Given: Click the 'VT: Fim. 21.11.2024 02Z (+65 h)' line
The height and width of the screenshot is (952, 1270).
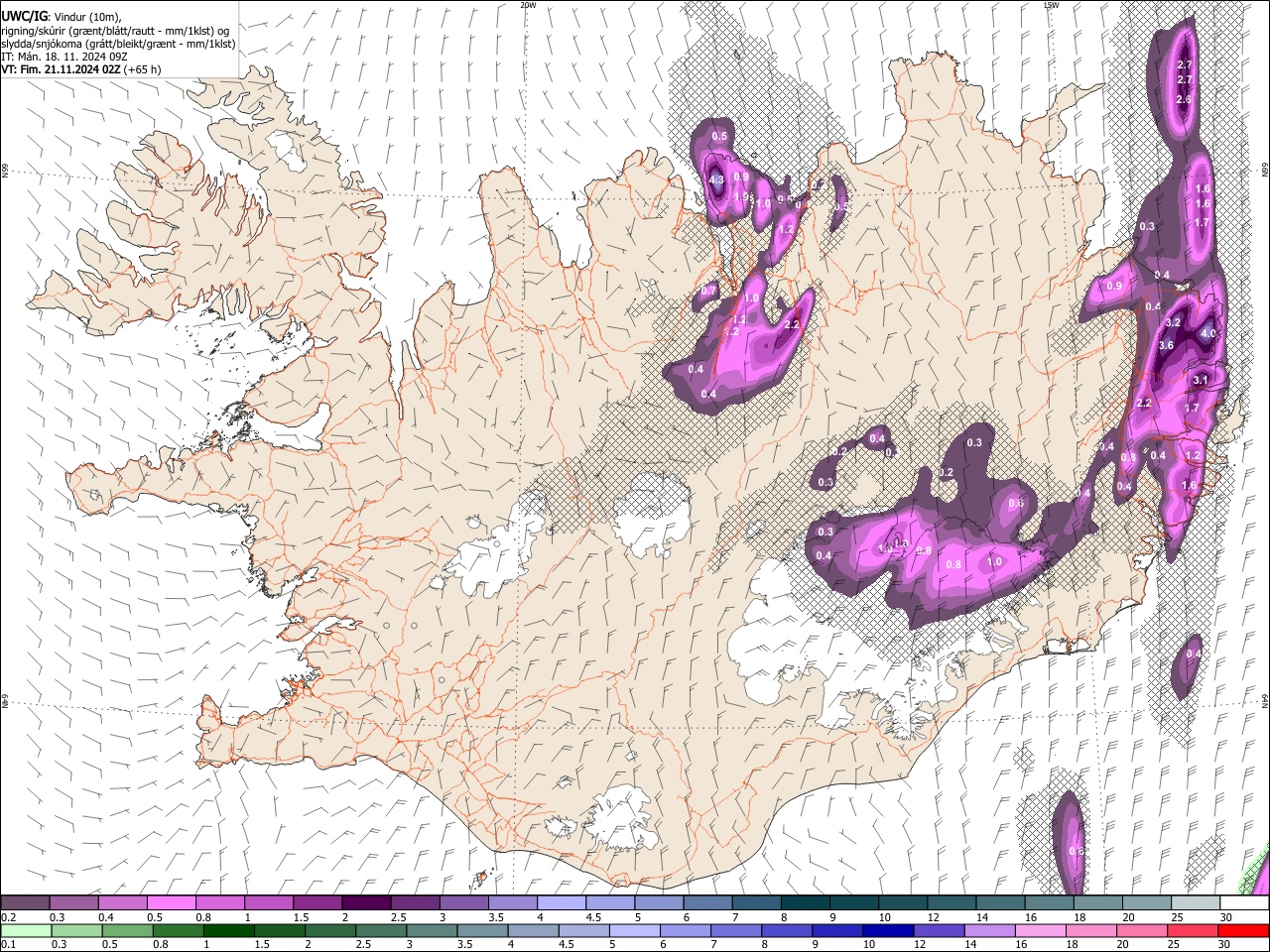Looking at the screenshot, I should [81, 69].
